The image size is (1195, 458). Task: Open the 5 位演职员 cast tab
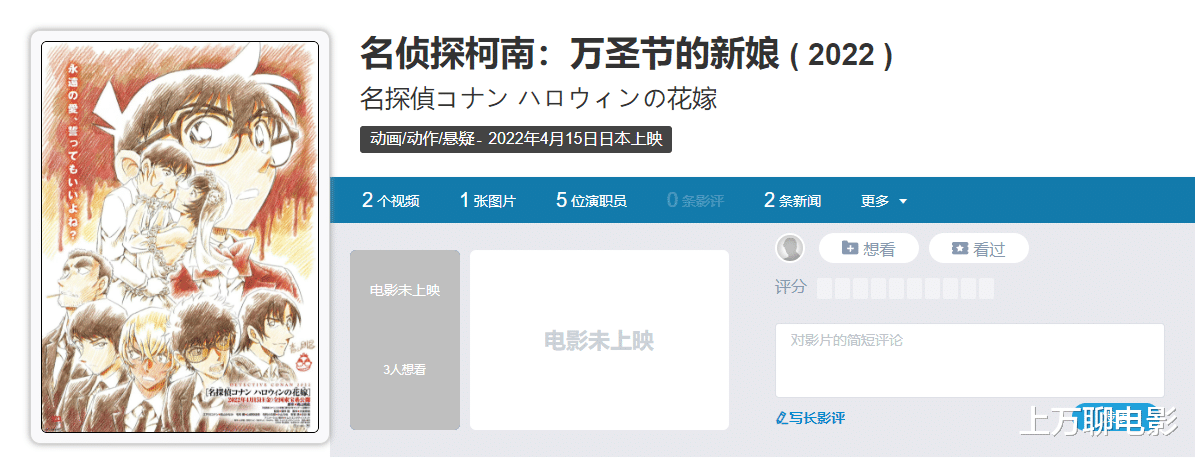[591, 201]
